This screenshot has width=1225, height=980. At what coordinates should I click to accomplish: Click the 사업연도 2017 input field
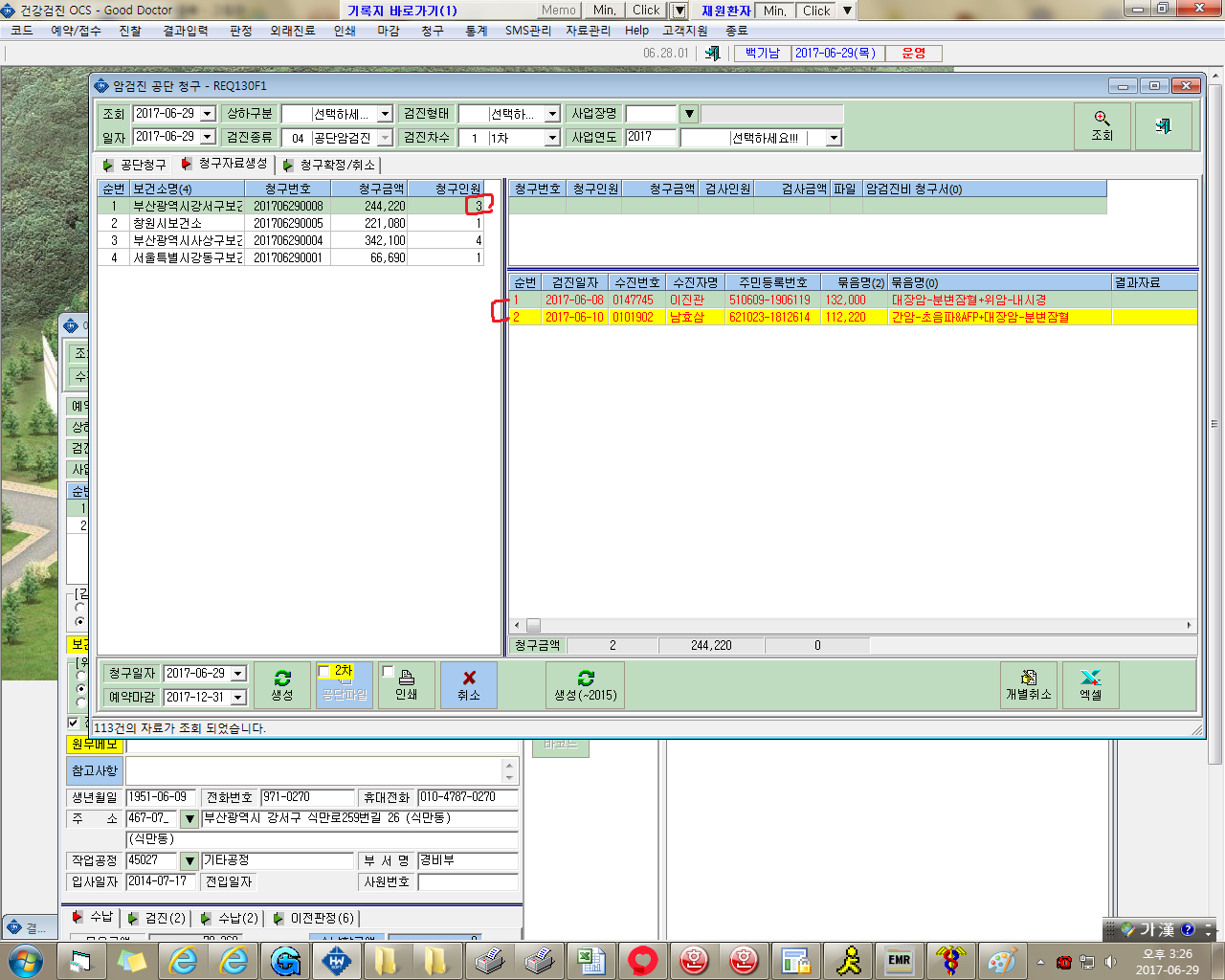(x=651, y=137)
